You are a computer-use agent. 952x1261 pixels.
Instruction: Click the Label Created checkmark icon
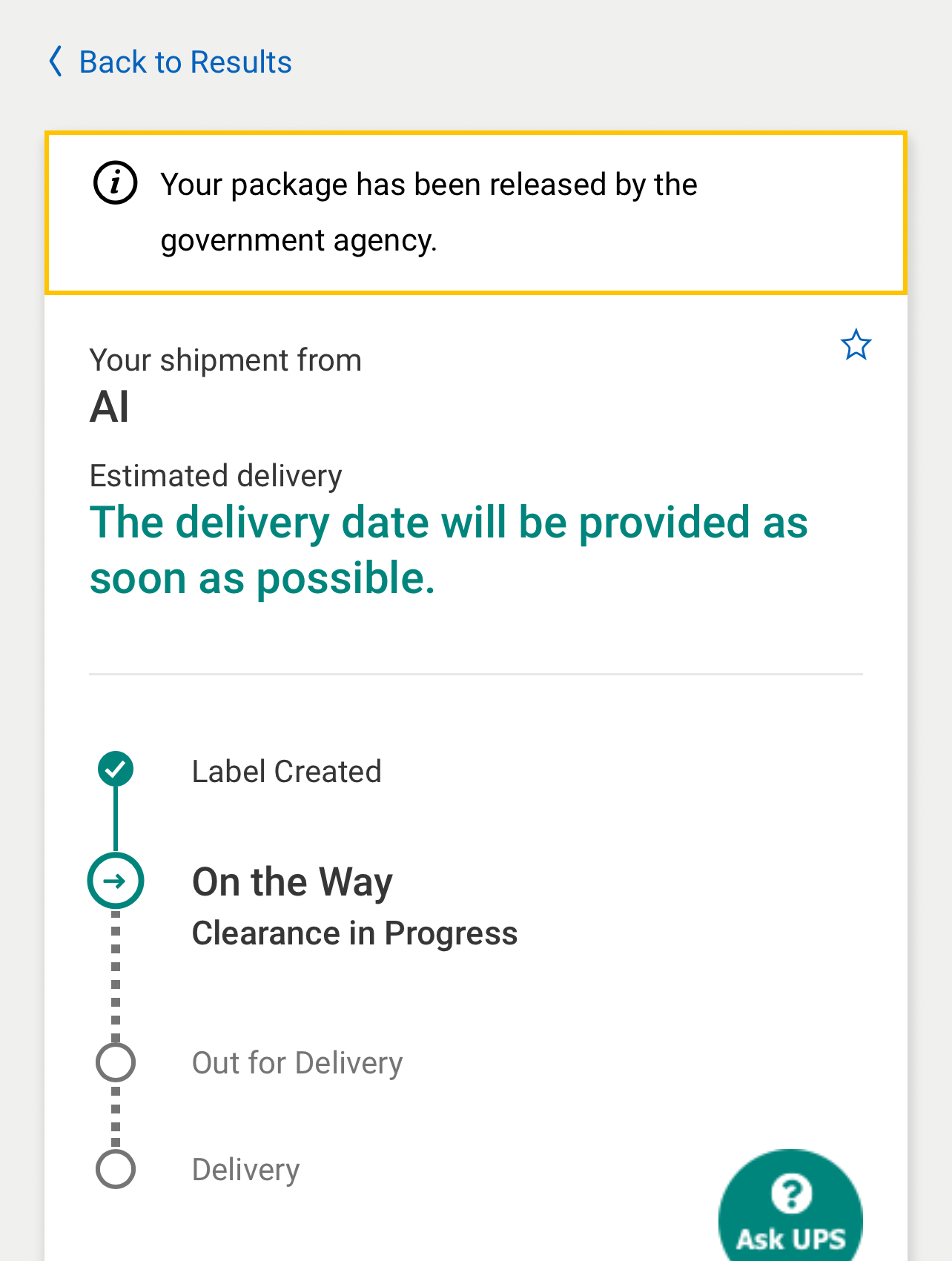coord(116,769)
